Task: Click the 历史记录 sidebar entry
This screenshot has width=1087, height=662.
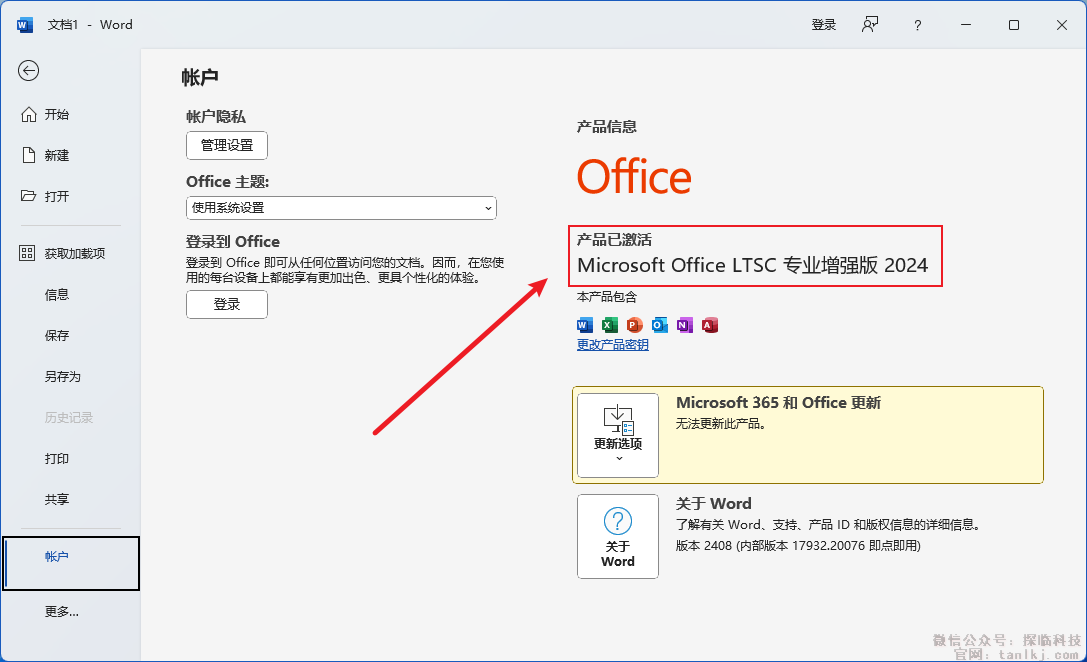Action: click(69, 417)
